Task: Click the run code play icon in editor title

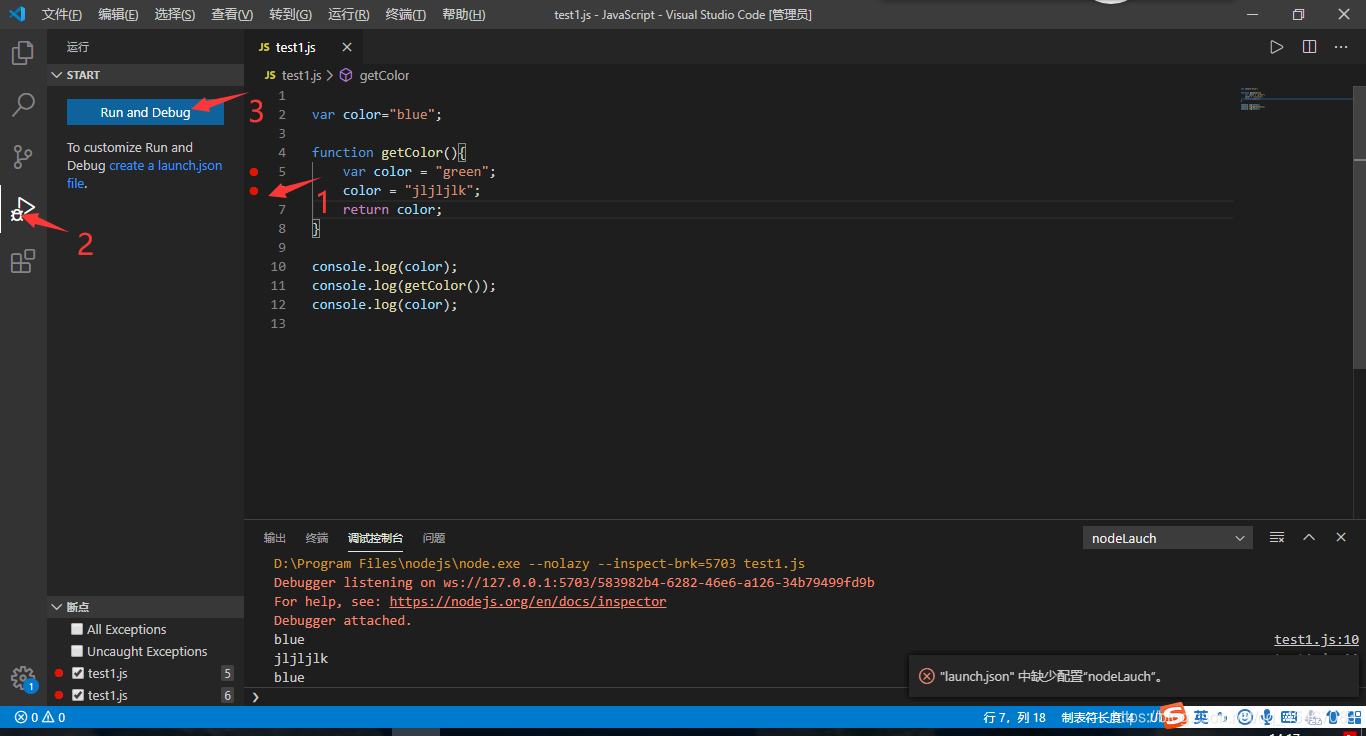Action: click(1276, 47)
